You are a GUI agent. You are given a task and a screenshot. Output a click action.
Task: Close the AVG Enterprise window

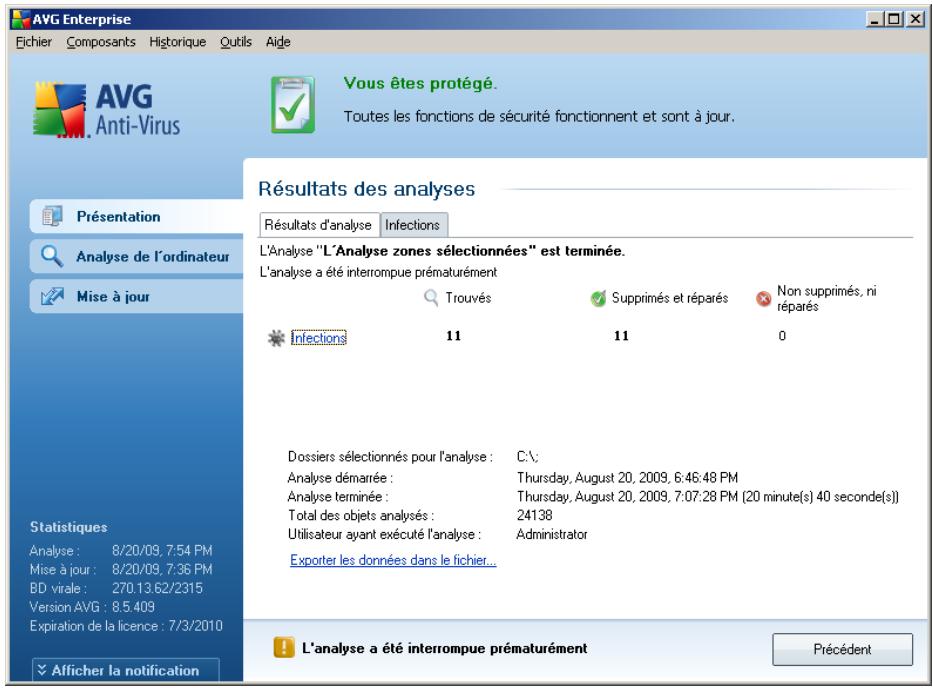click(915, 19)
